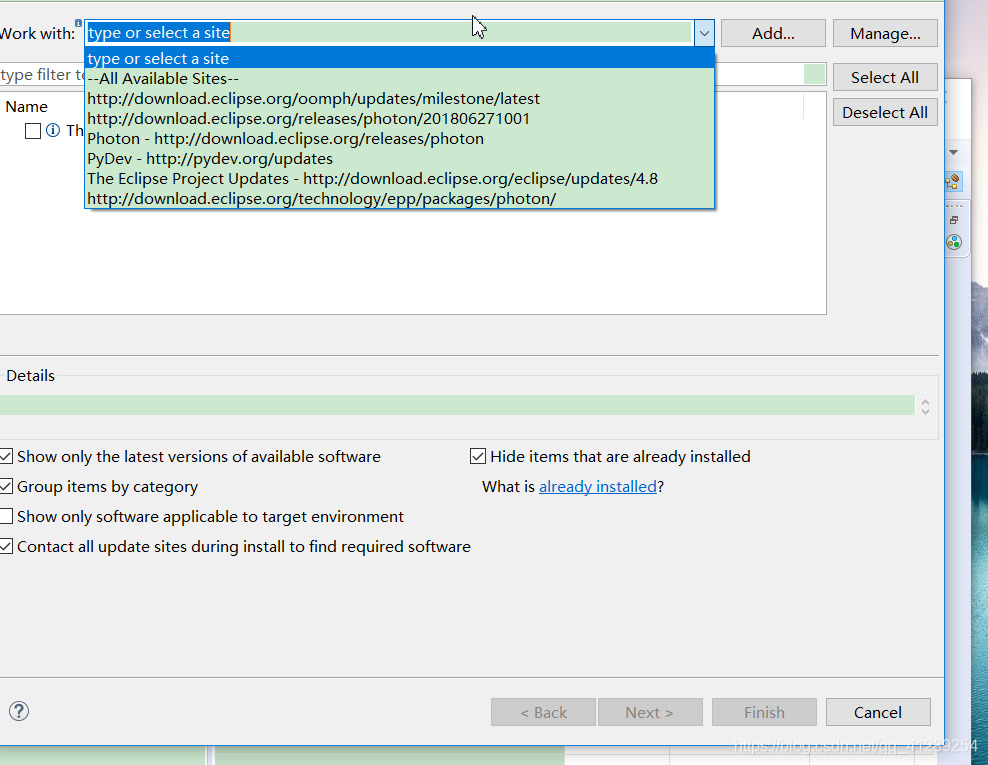Image resolution: width=988 pixels, height=765 pixels.
Task: Click the Finish button
Action: click(x=764, y=712)
